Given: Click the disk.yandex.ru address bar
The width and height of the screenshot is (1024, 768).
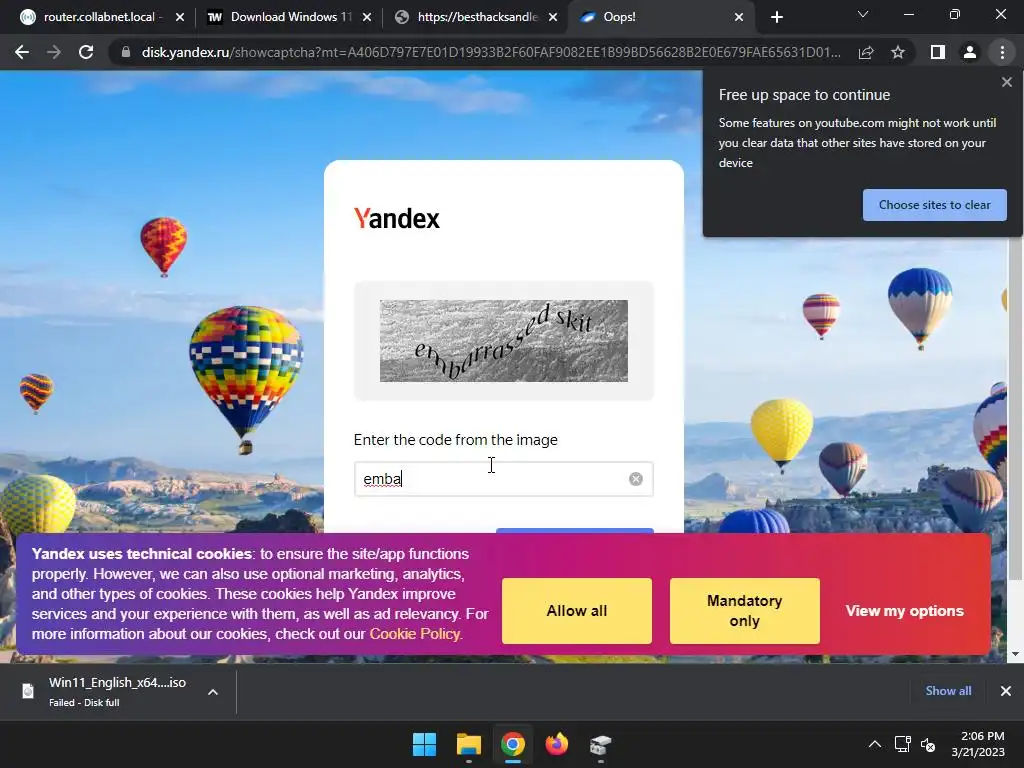Looking at the screenshot, I should [490, 52].
